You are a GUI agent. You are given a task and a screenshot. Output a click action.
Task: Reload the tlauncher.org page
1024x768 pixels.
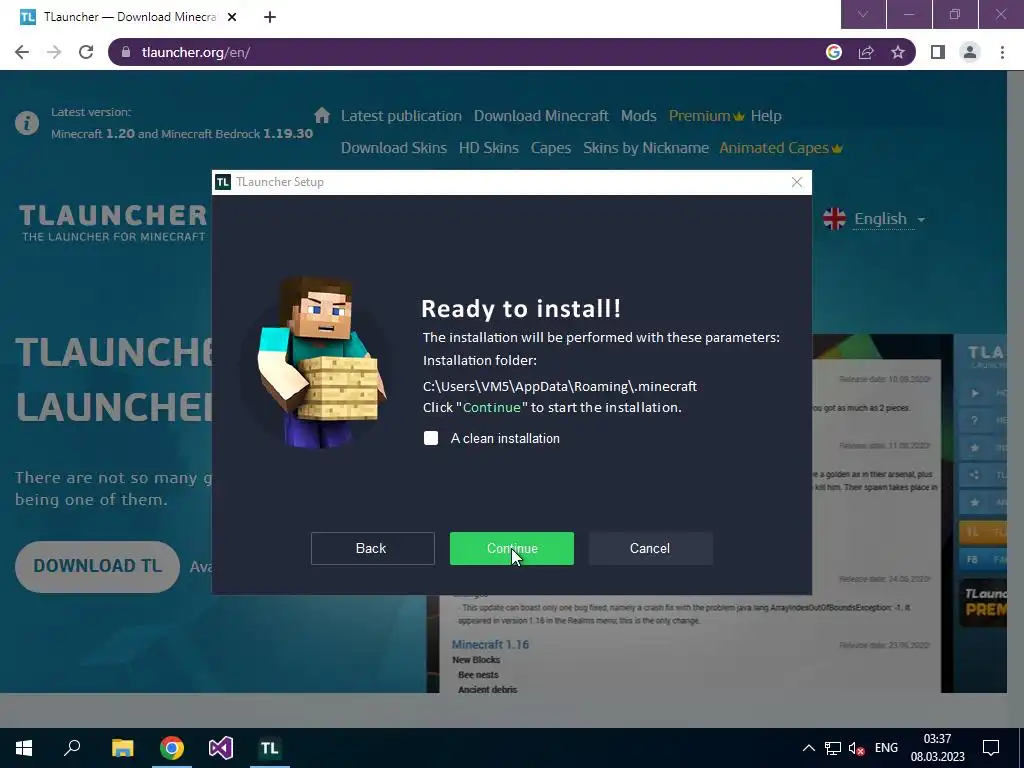[86, 52]
